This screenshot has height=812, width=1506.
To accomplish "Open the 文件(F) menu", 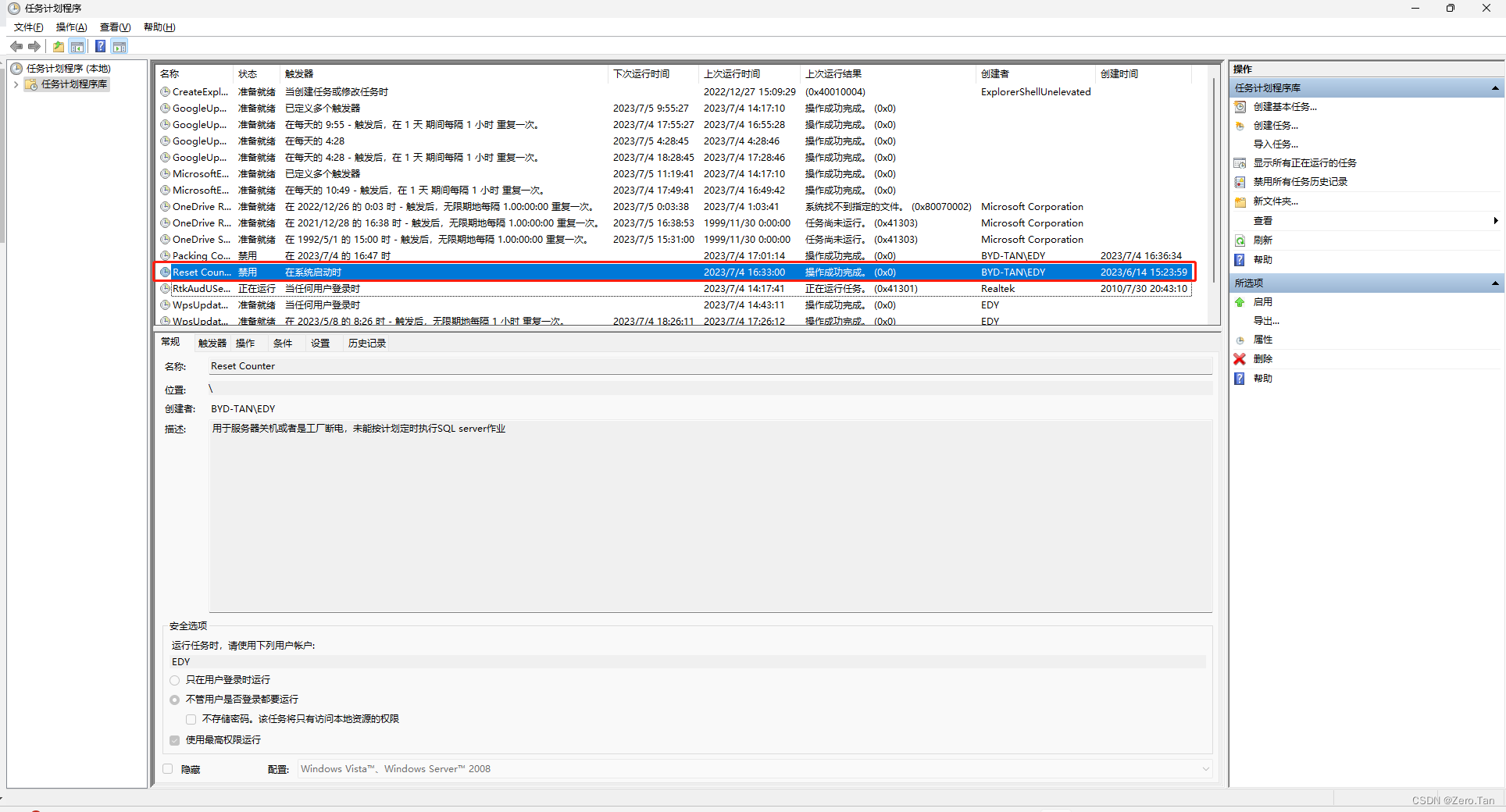I will point(29,27).
